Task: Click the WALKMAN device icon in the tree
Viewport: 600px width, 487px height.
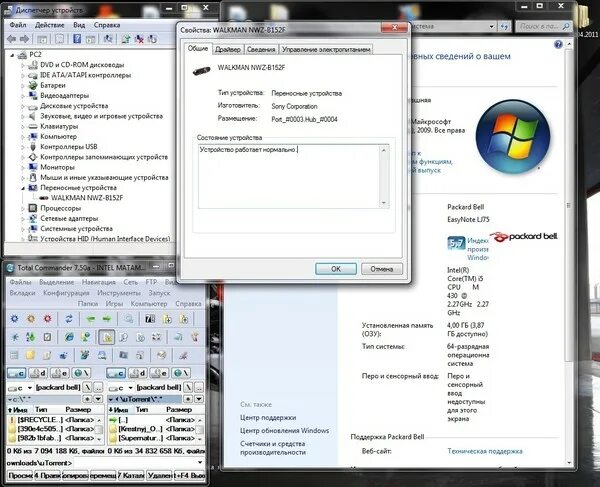Action: [44, 198]
